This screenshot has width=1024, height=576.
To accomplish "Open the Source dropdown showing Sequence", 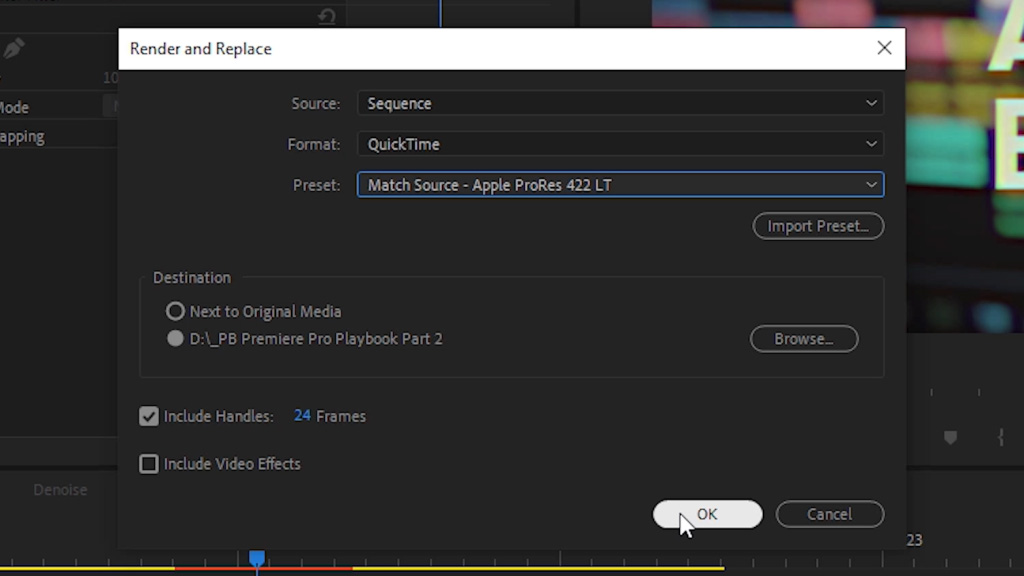I will pos(620,103).
